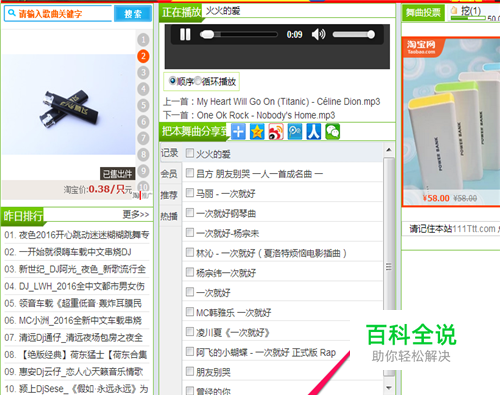Pause the playing song
500x395 pixels.
point(185,34)
